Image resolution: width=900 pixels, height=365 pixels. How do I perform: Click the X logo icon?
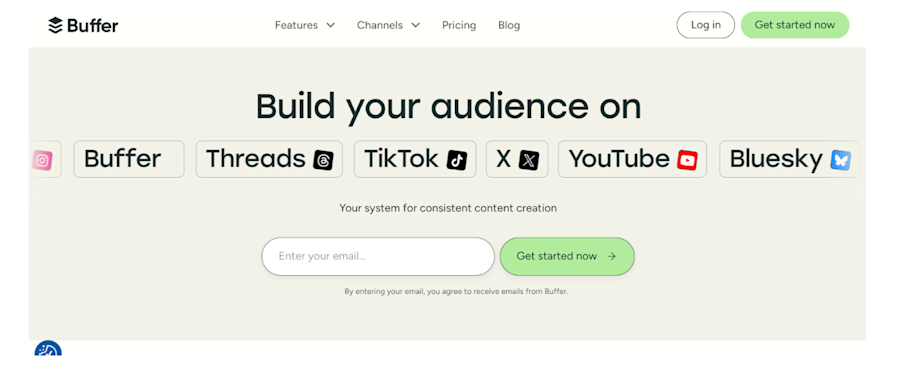[x=529, y=160]
